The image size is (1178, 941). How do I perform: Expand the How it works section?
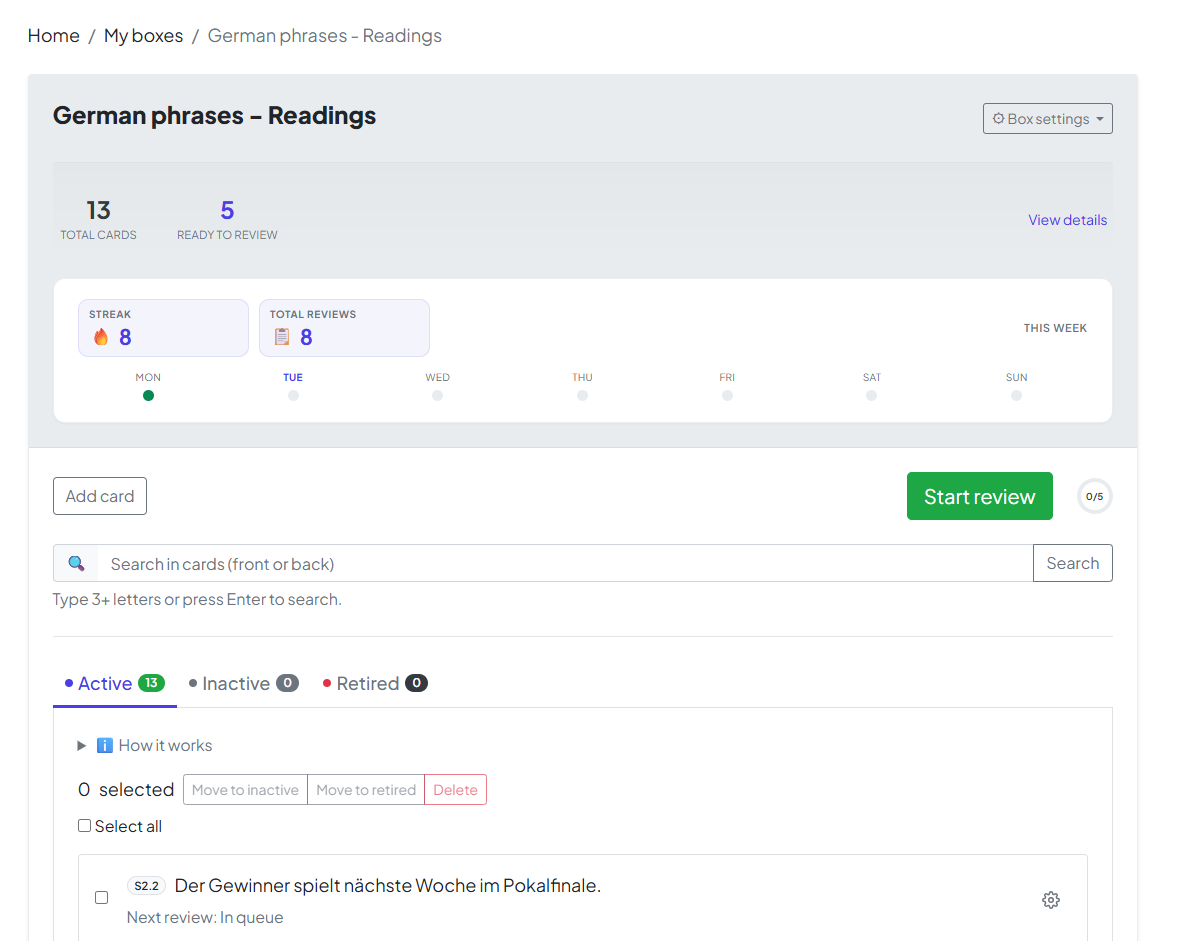click(x=82, y=745)
